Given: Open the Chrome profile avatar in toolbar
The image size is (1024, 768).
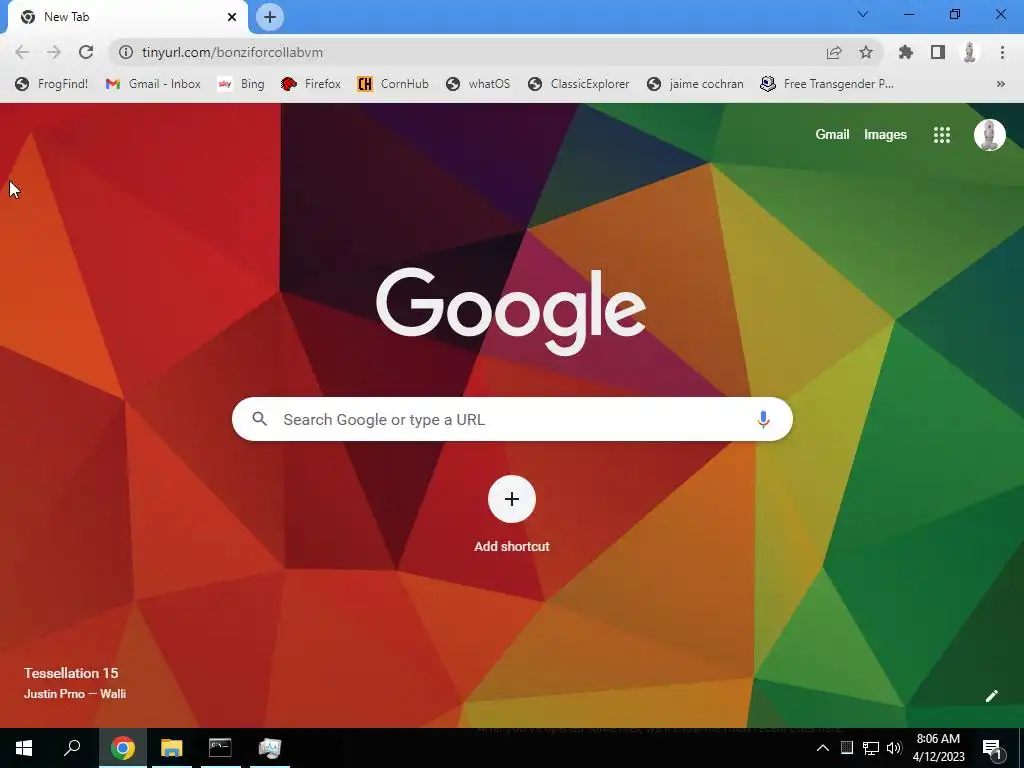Looking at the screenshot, I should (970, 52).
